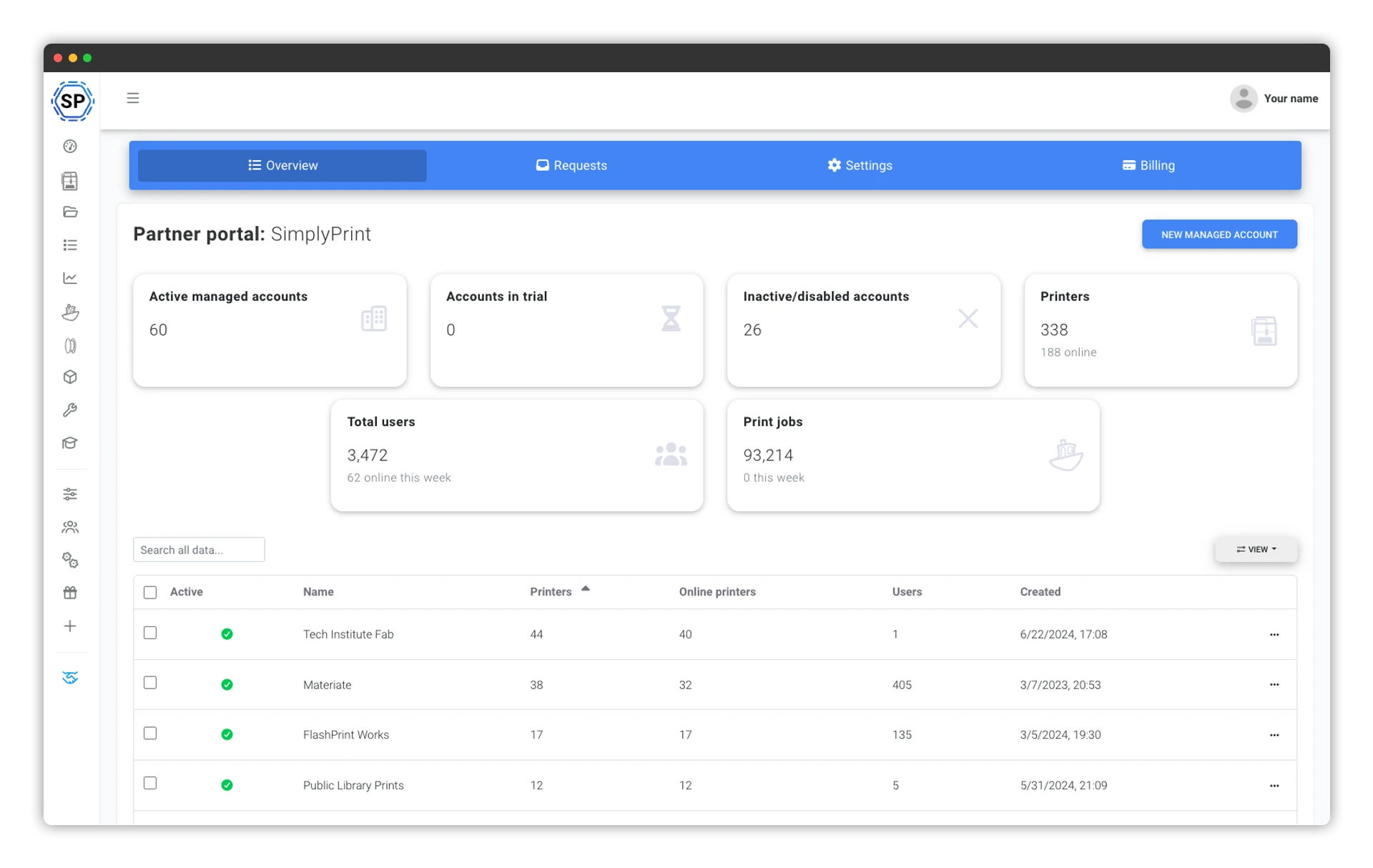Open the printers icon in sidebar
Screen dimensions: 1373x868
(x=70, y=180)
